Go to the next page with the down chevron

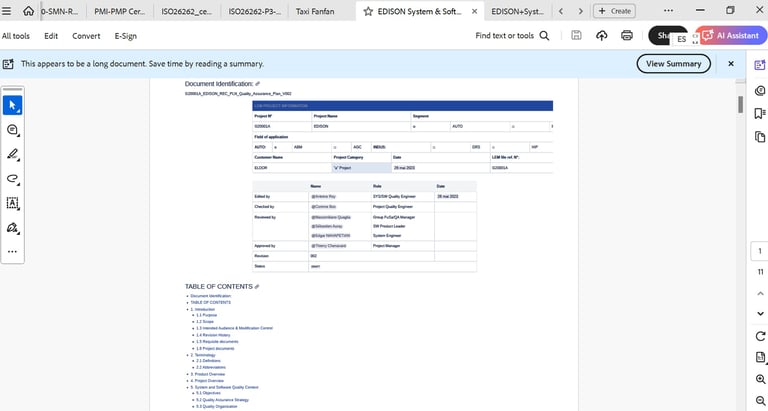760,314
